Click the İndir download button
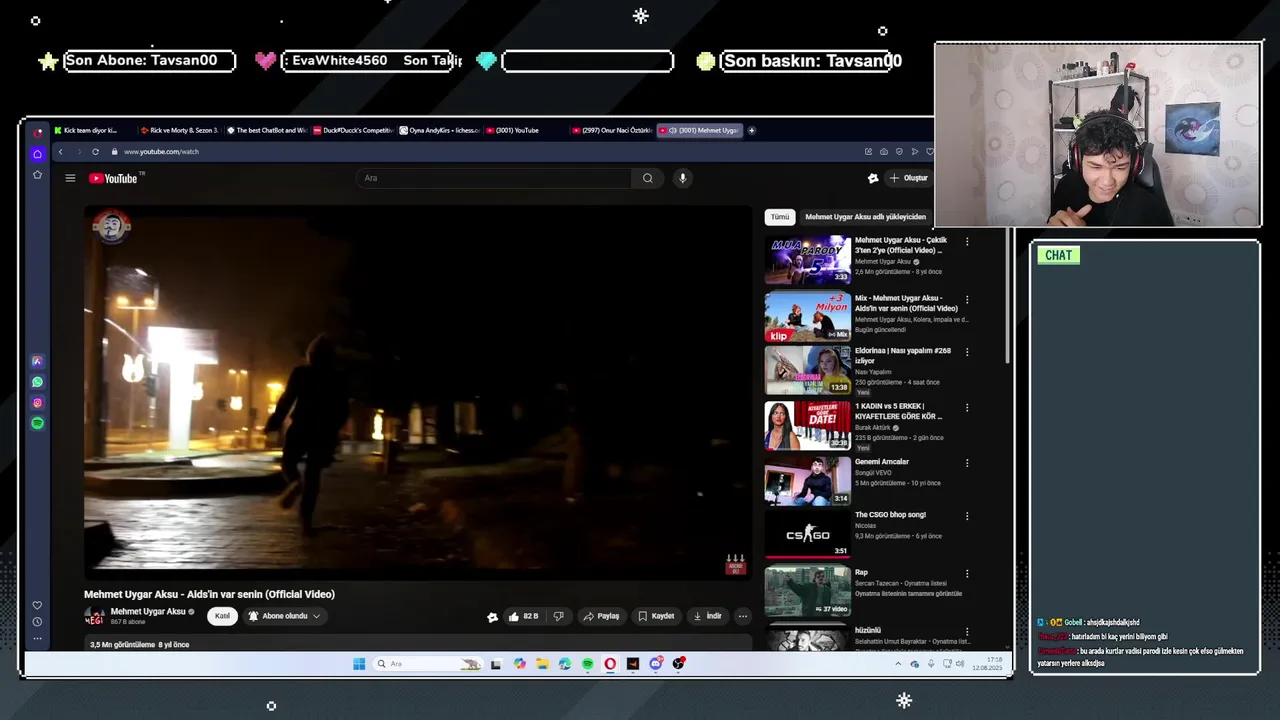This screenshot has width=1280, height=720. (707, 616)
